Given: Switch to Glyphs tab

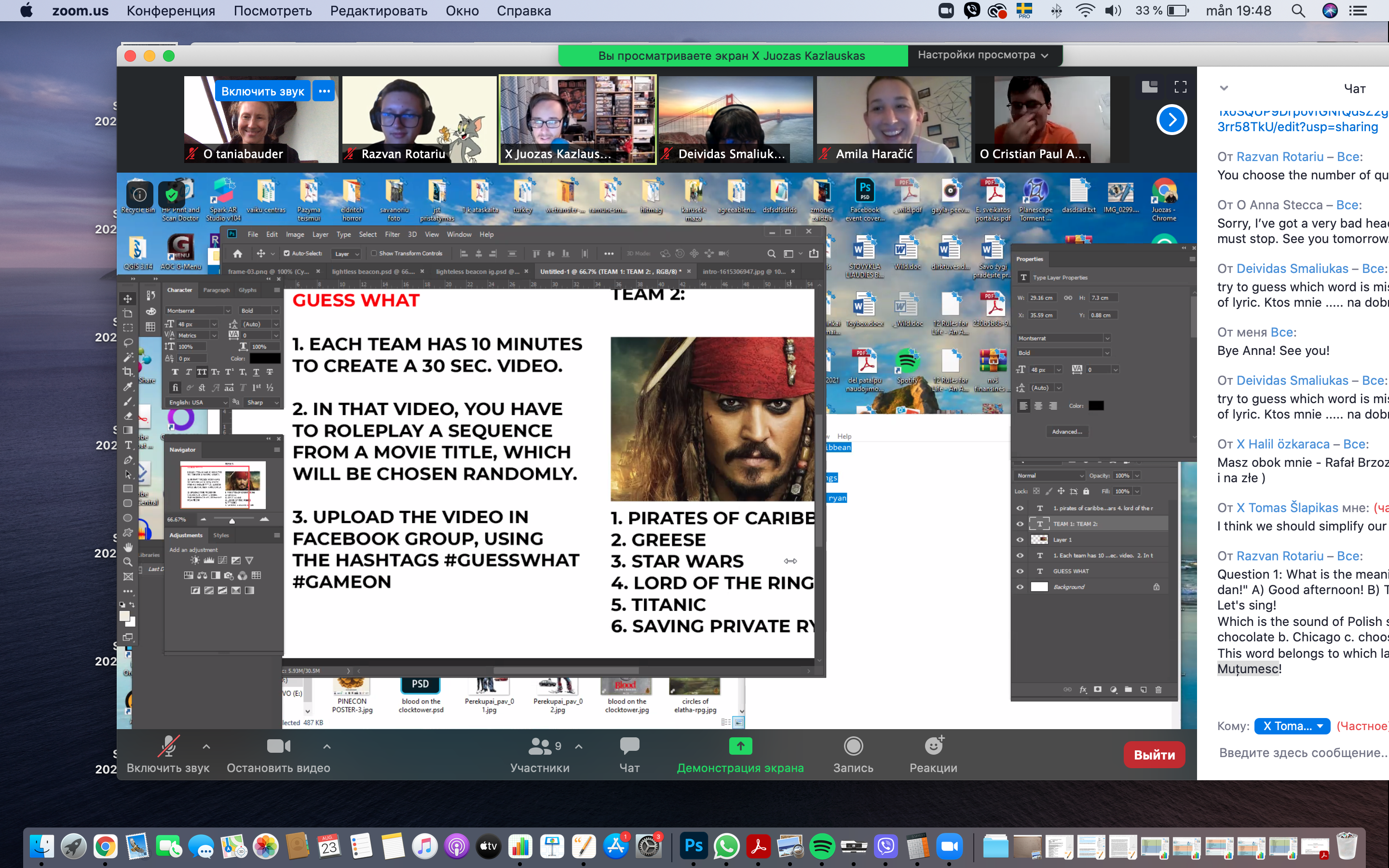Looking at the screenshot, I should [x=247, y=290].
